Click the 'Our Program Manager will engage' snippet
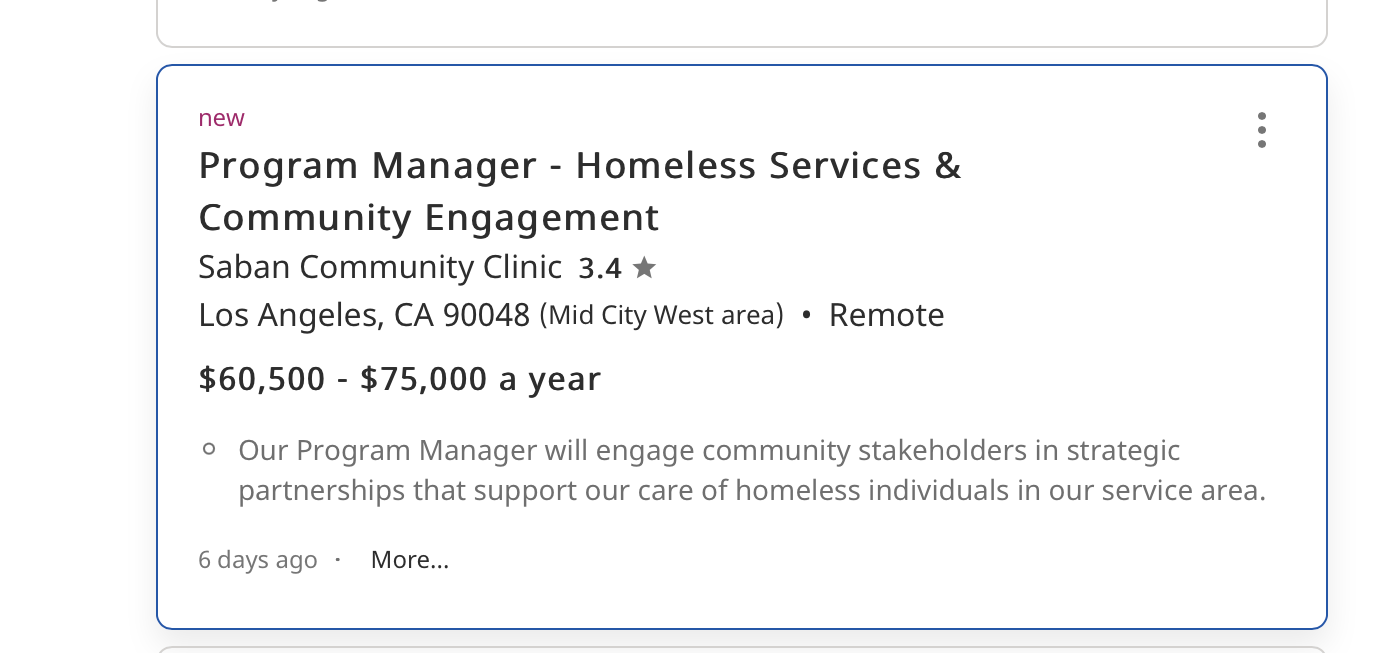This screenshot has width=1374, height=653. (709, 451)
